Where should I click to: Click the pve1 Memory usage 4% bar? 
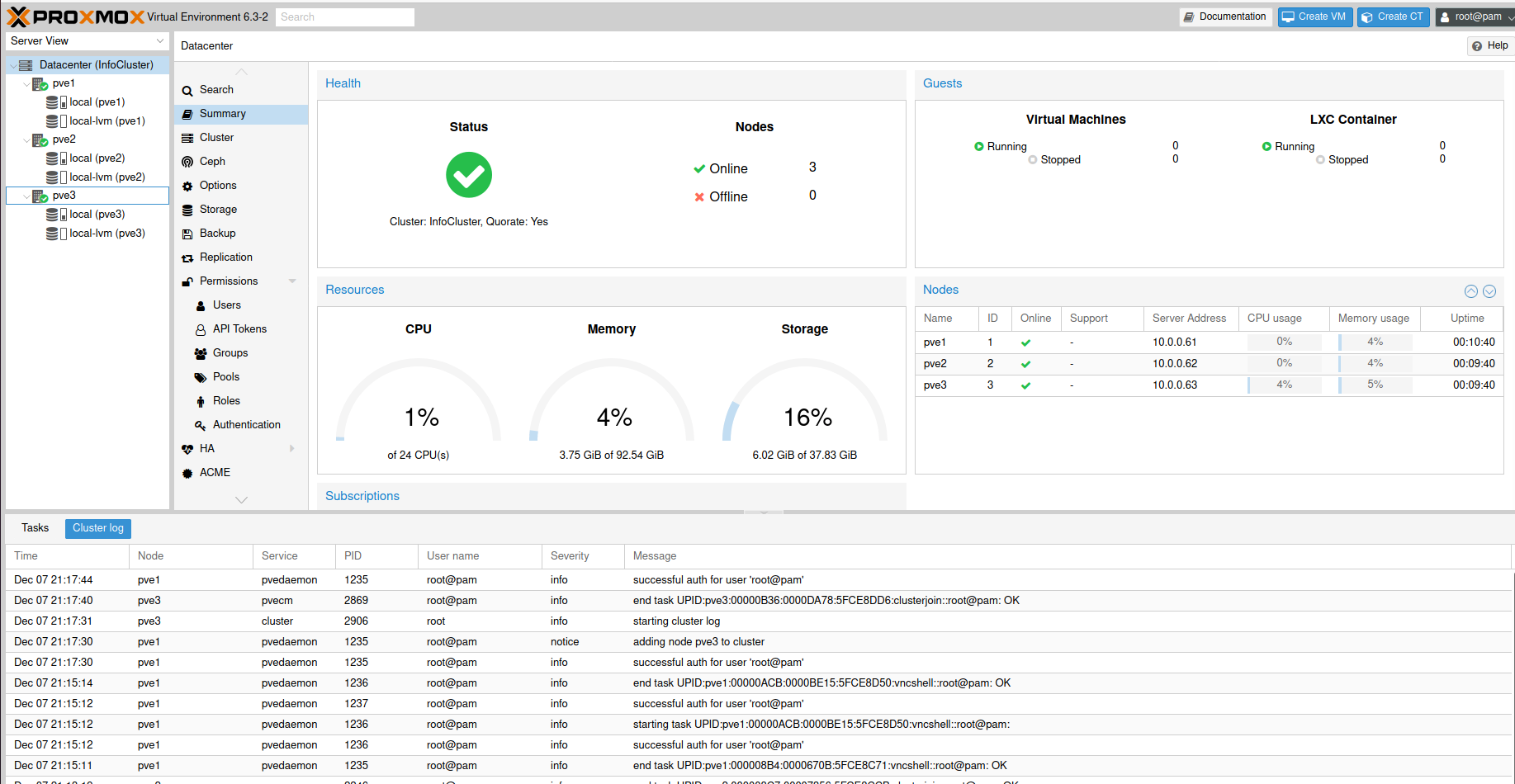click(x=1375, y=342)
